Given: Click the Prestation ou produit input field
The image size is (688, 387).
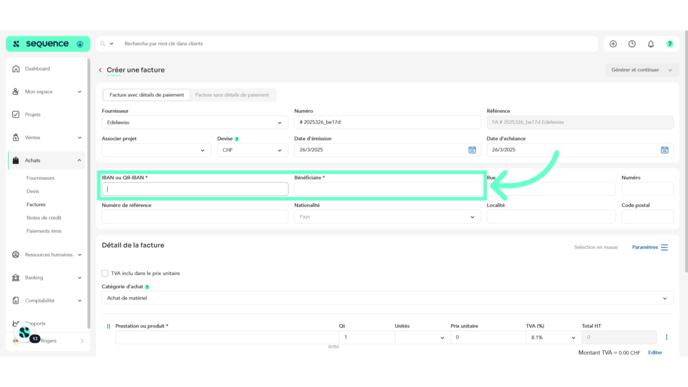Looking at the screenshot, I should click(227, 337).
